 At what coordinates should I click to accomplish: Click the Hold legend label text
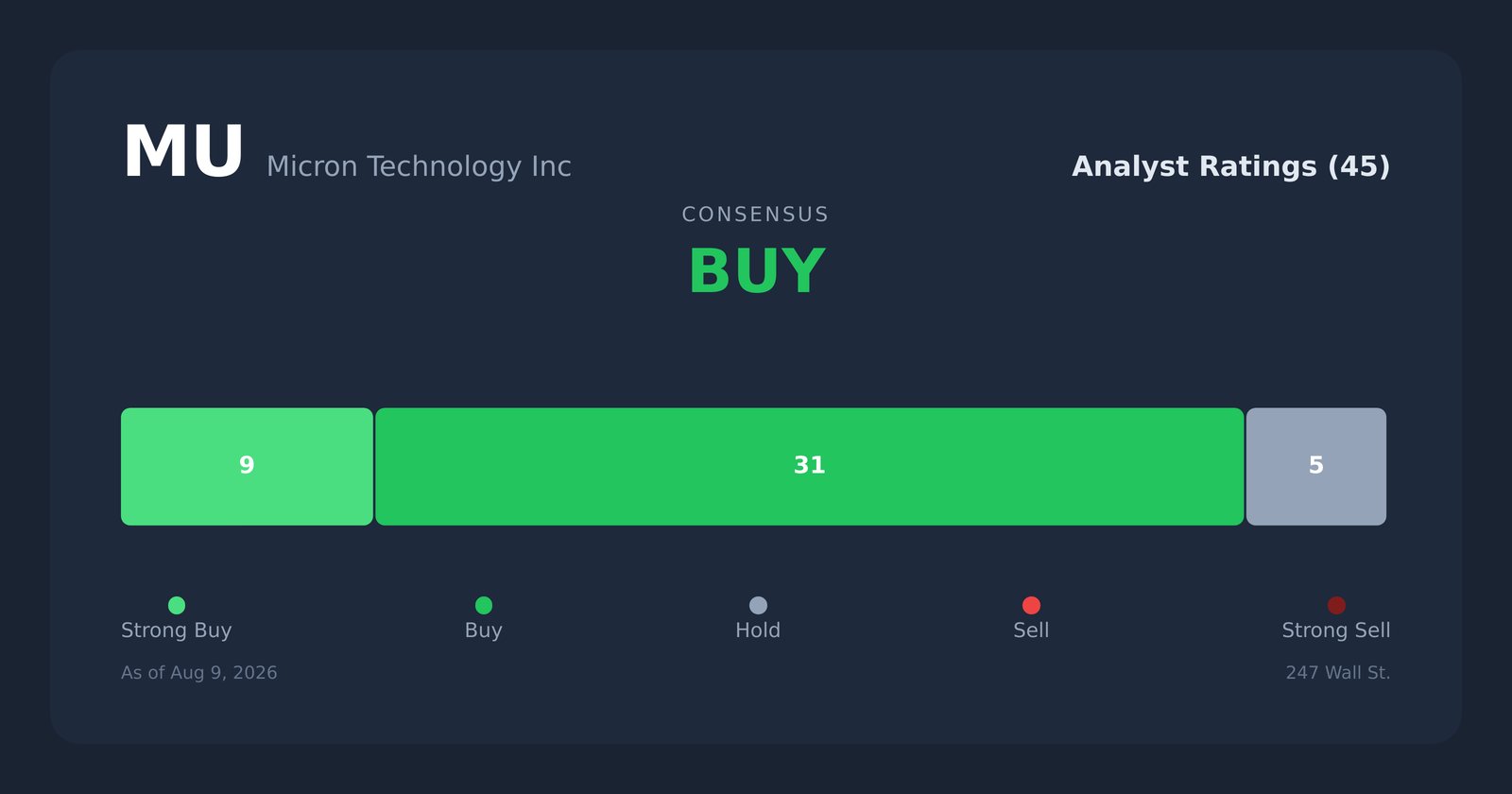pyautogui.click(x=758, y=630)
